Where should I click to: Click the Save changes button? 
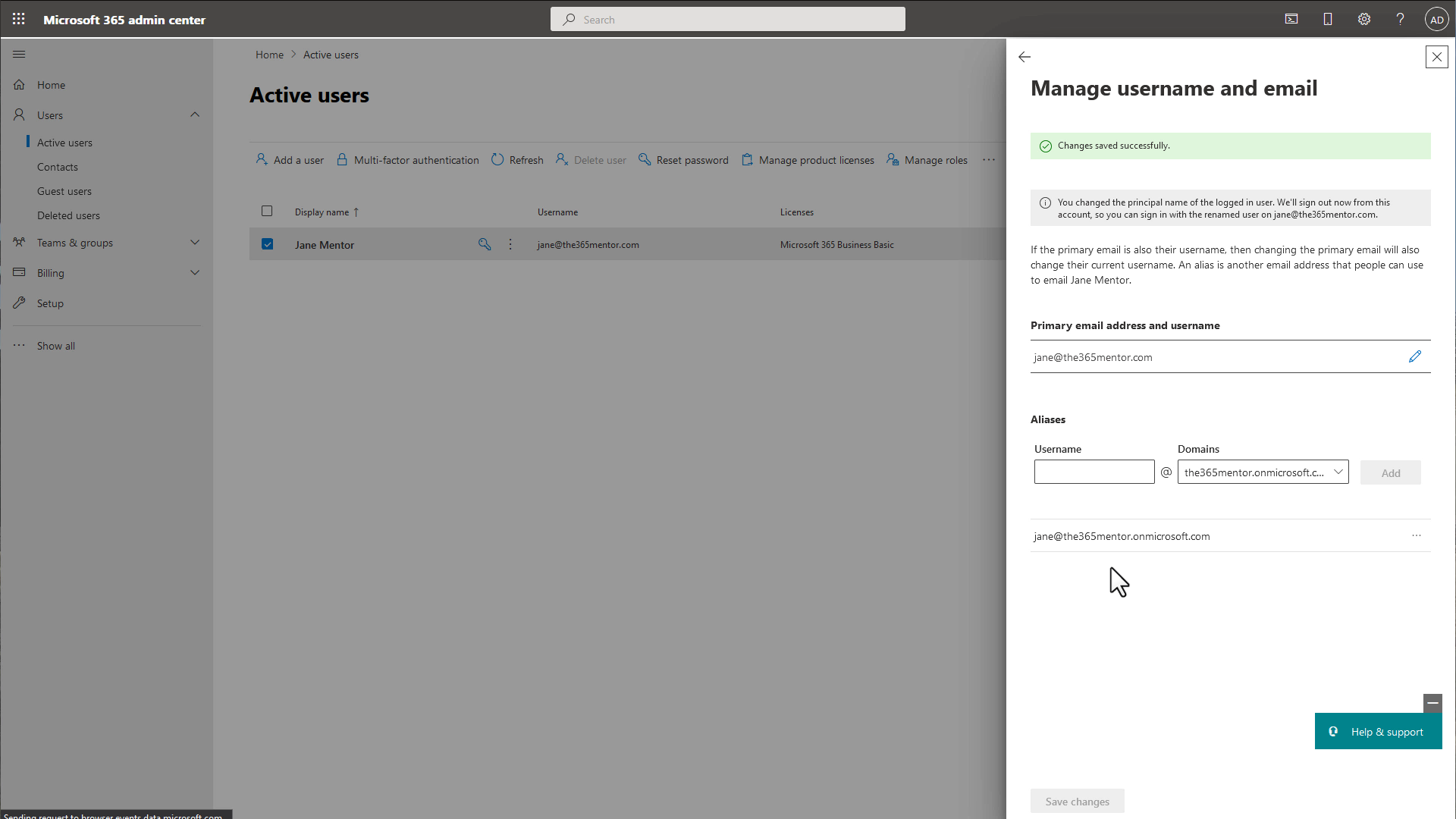[x=1077, y=800]
